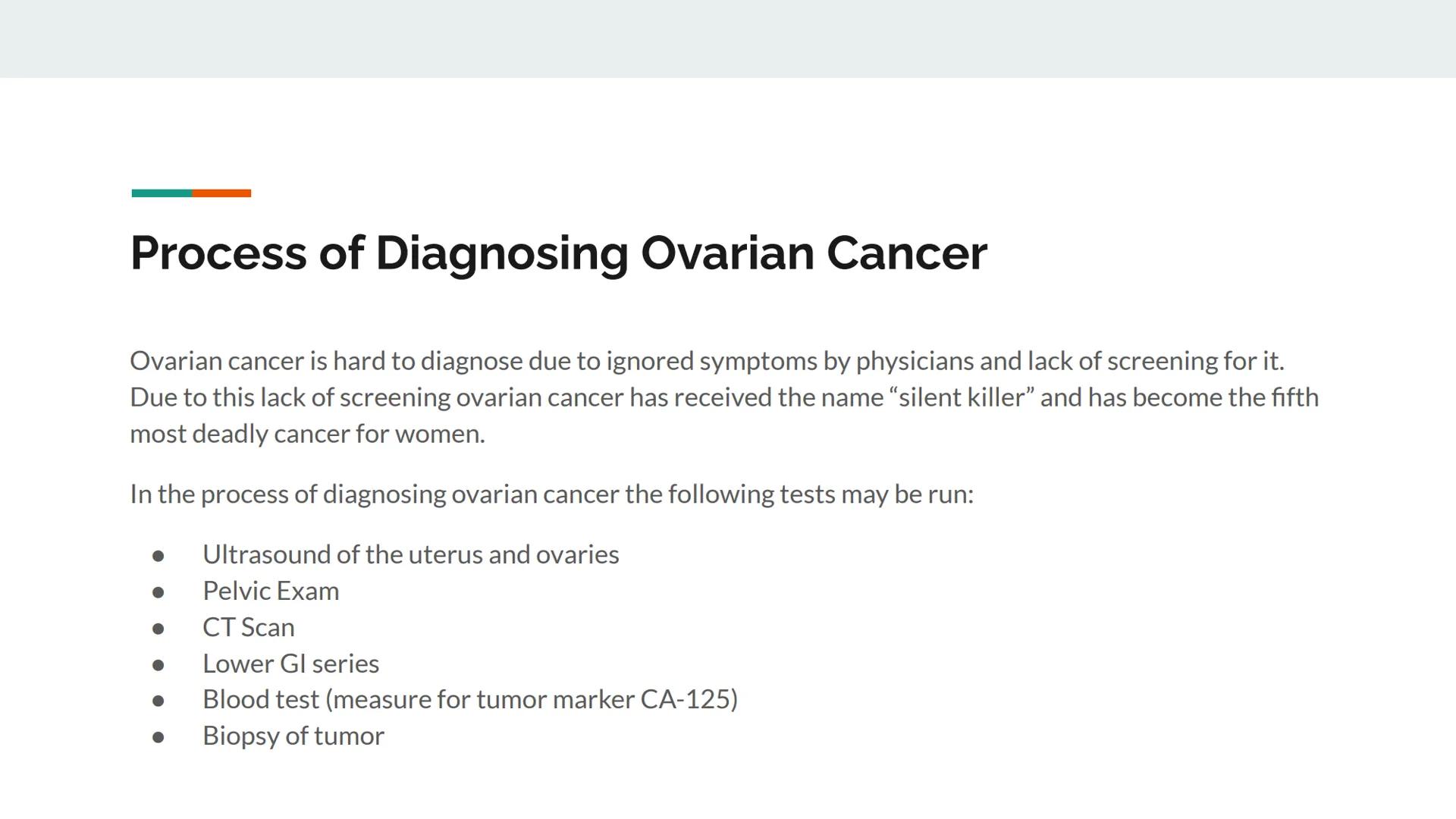Select the "CT Scan" bullet text
The height and width of the screenshot is (819, 1456).
pyautogui.click(x=248, y=627)
